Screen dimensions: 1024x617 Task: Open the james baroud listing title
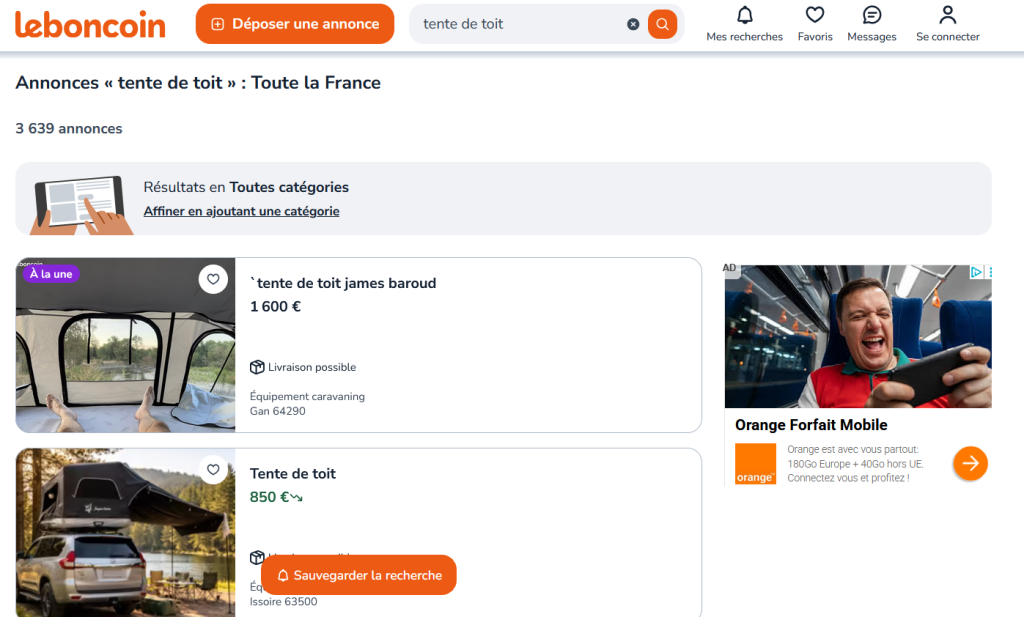point(343,283)
